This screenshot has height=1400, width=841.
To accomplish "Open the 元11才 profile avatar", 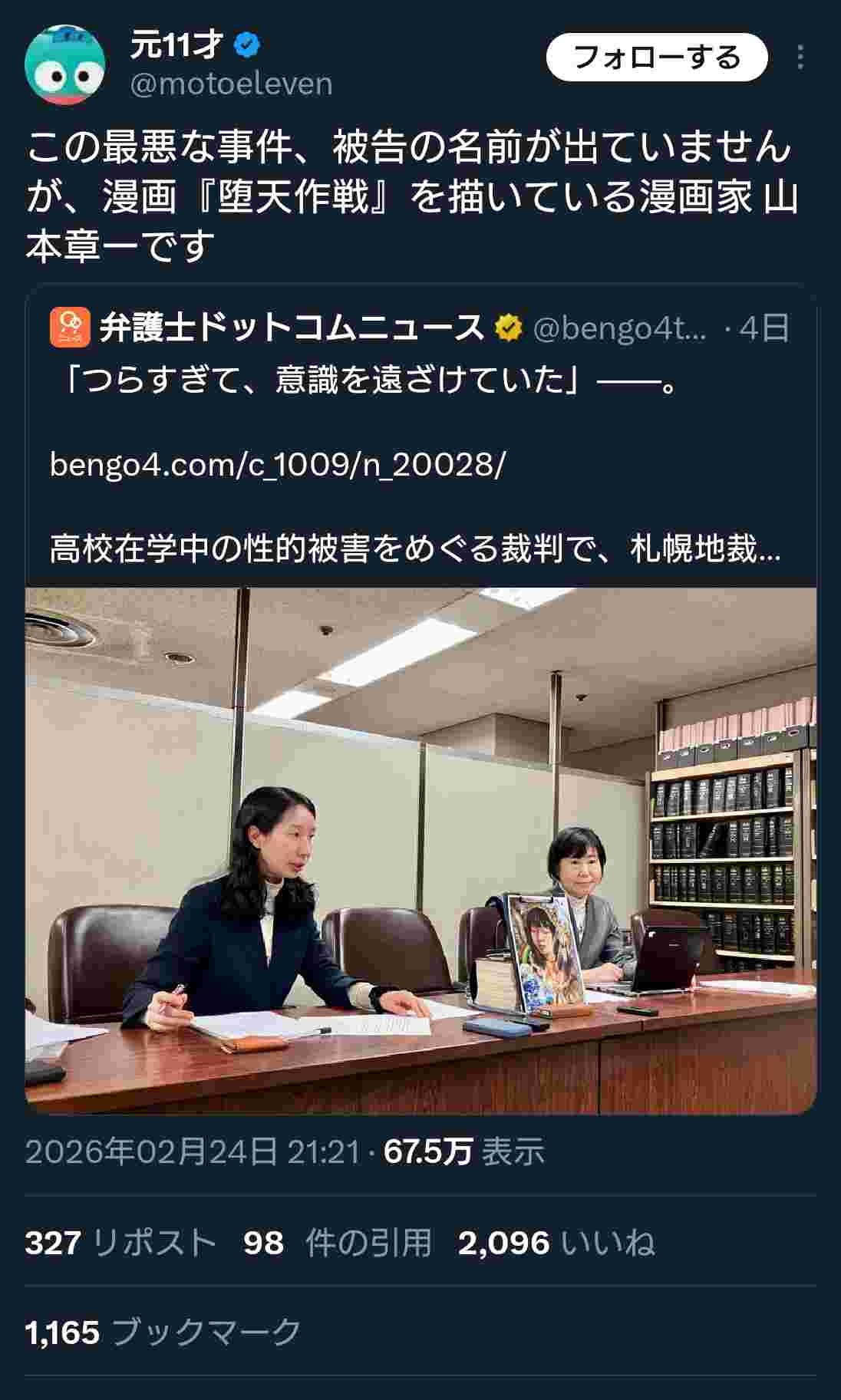I will tap(65, 64).
